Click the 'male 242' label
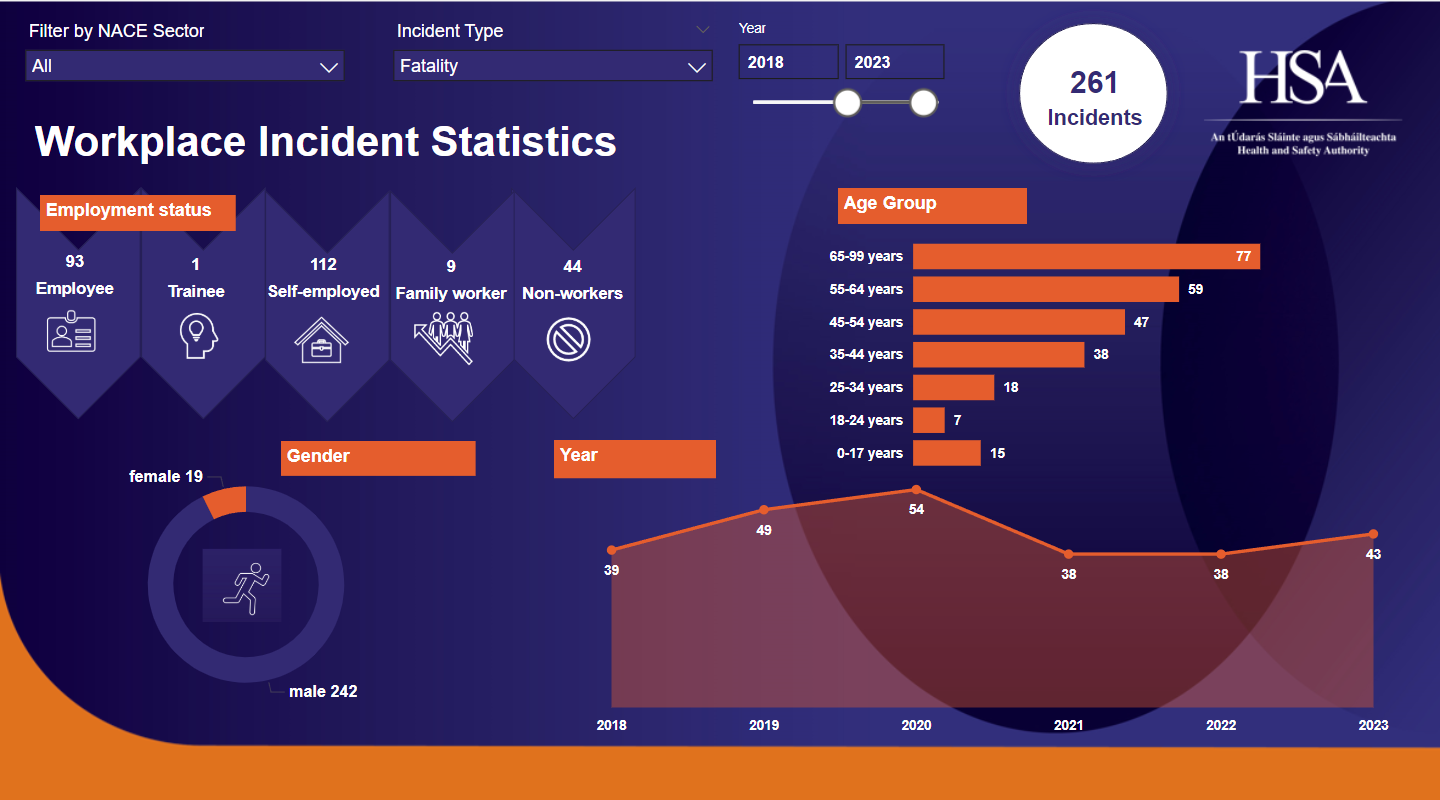 pyautogui.click(x=323, y=691)
